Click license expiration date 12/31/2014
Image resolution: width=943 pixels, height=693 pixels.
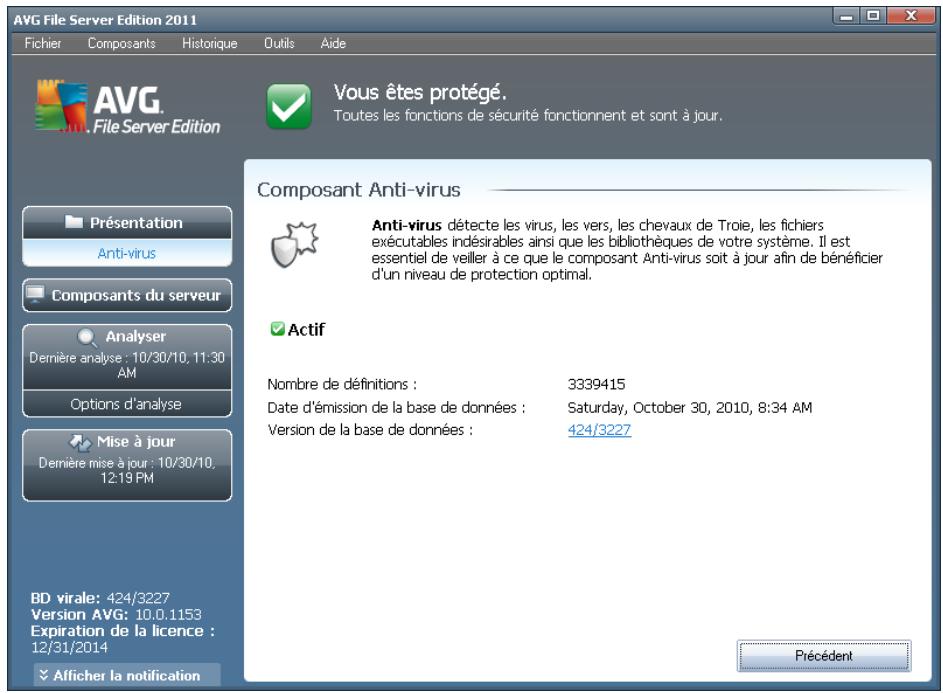pos(69,648)
